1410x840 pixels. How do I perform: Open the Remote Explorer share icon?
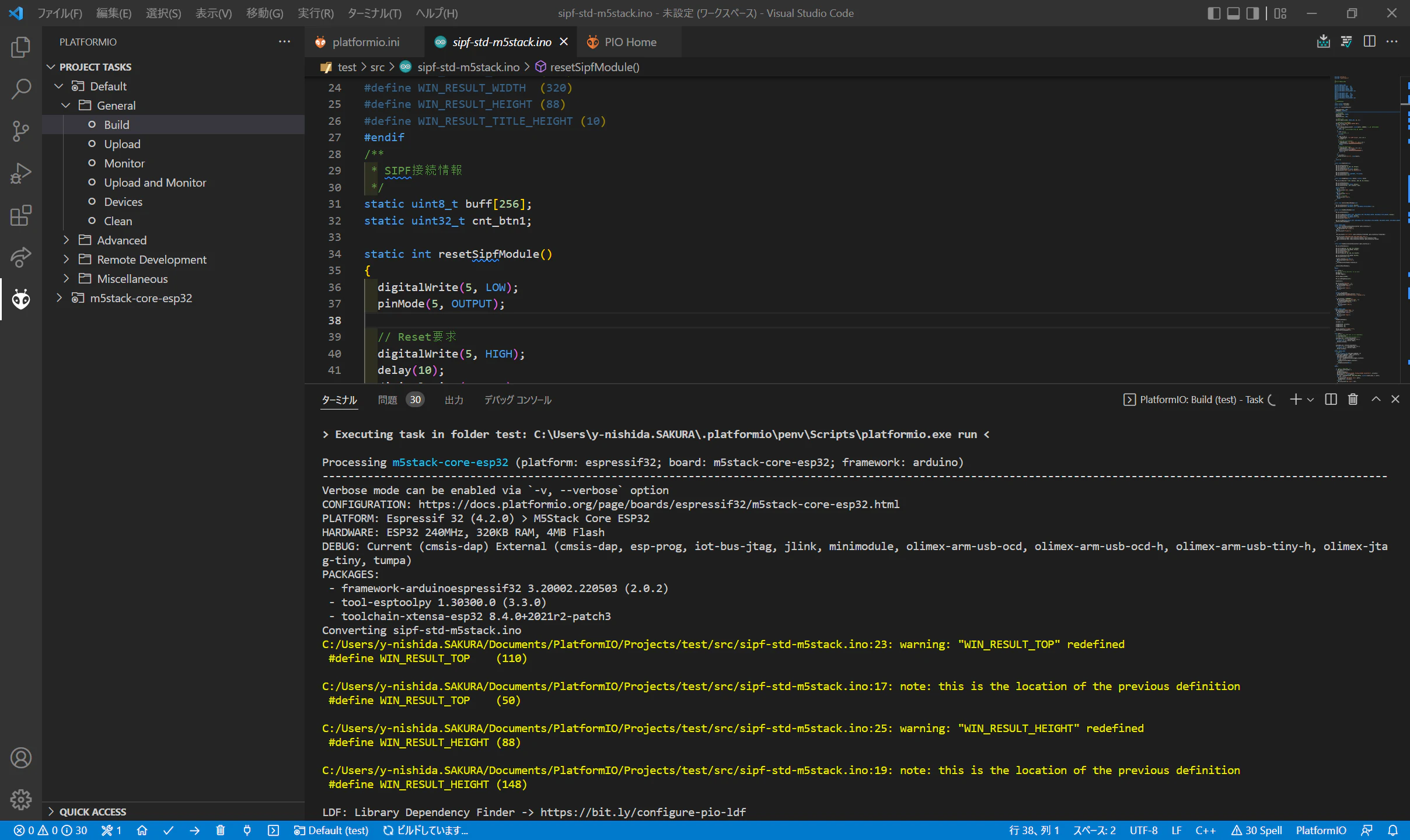[21, 257]
